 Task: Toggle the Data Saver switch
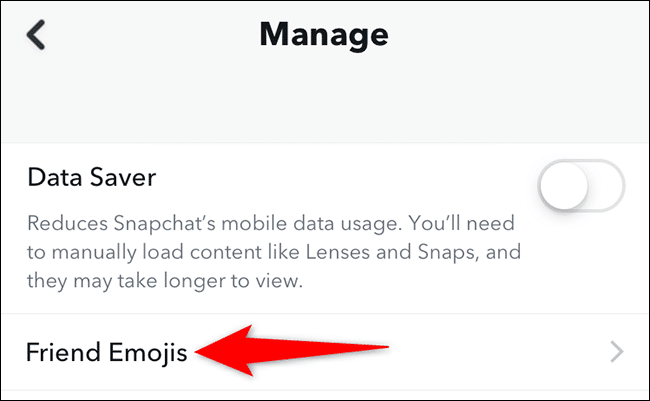coord(580,186)
